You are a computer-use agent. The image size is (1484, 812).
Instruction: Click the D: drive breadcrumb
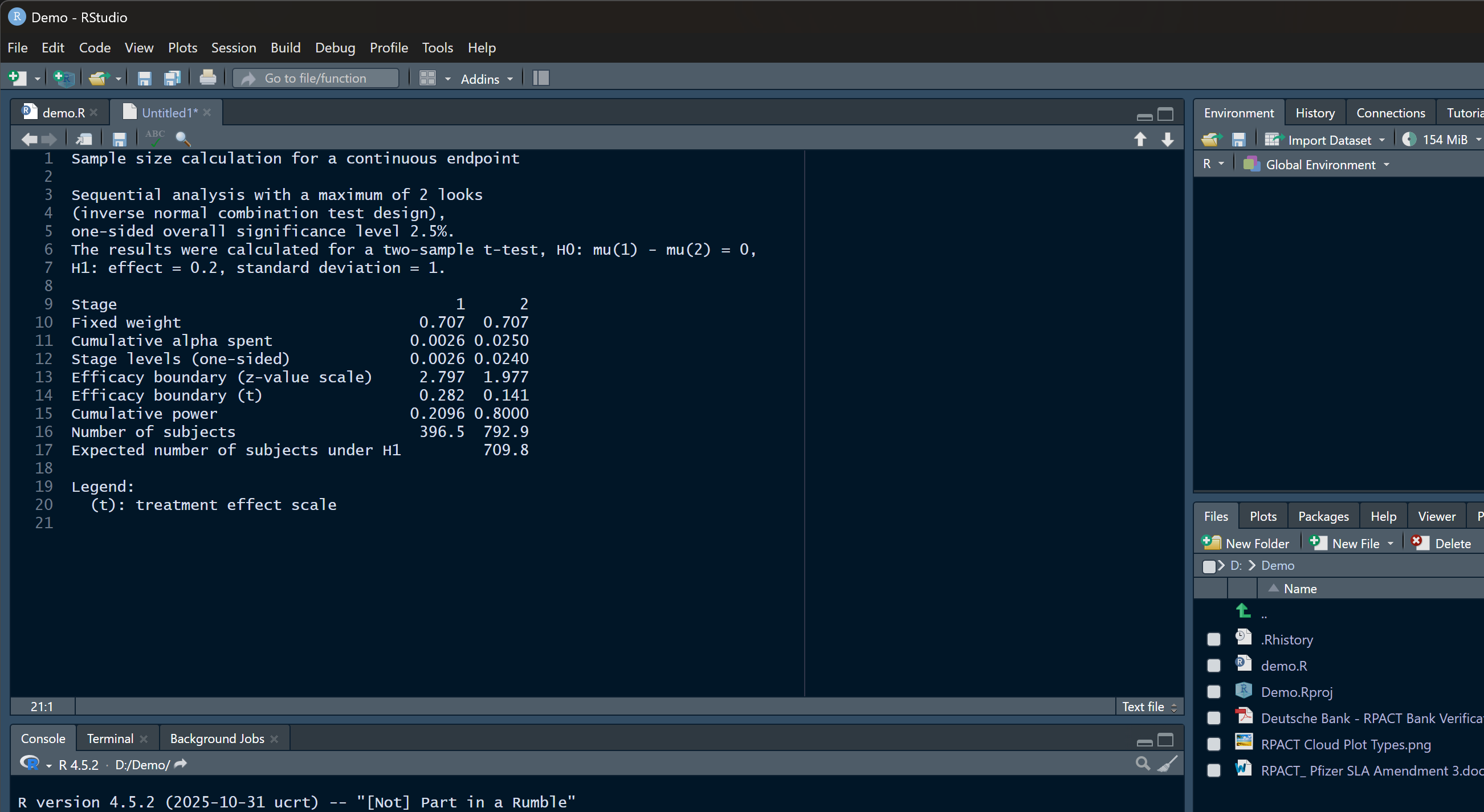[x=1236, y=565]
